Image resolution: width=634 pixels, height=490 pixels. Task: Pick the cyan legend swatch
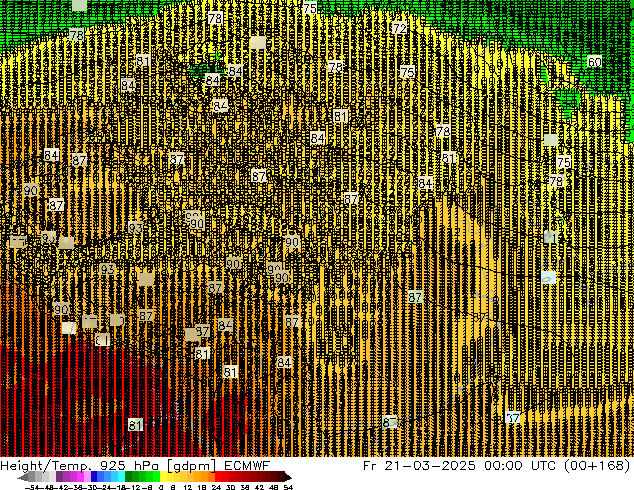click(121, 477)
